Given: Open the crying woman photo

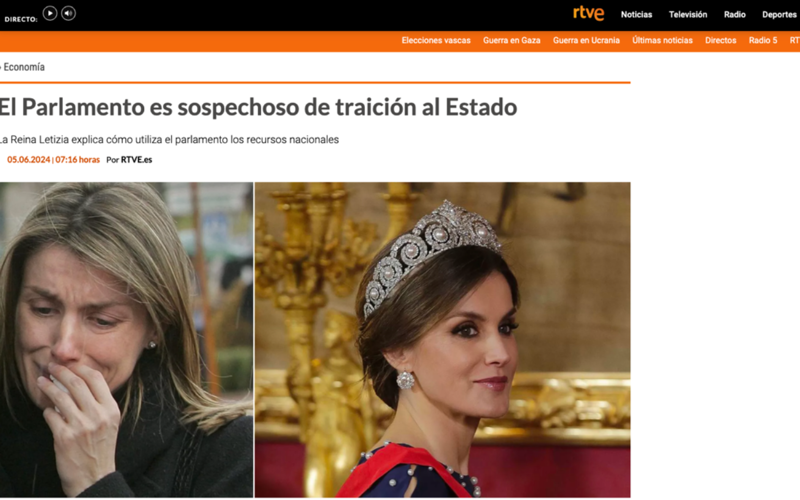Looking at the screenshot, I should pyautogui.click(x=126, y=340).
